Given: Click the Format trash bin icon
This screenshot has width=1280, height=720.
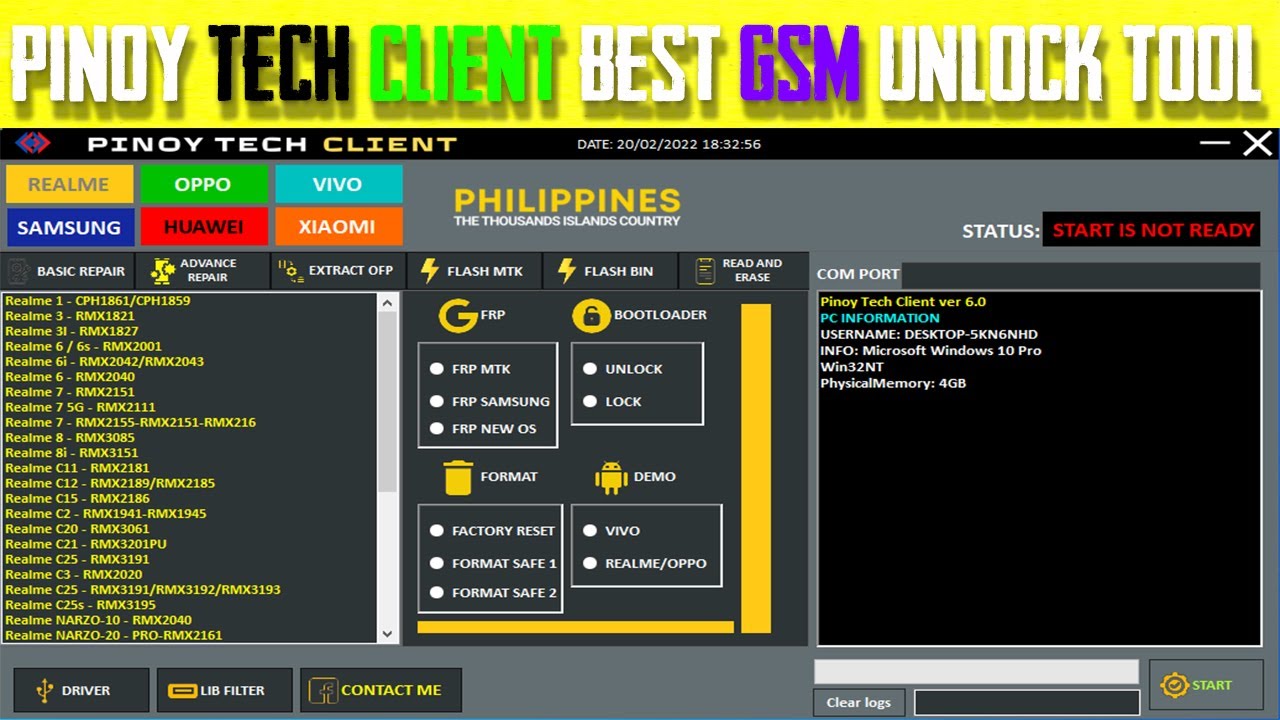Looking at the screenshot, I should (458, 477).
